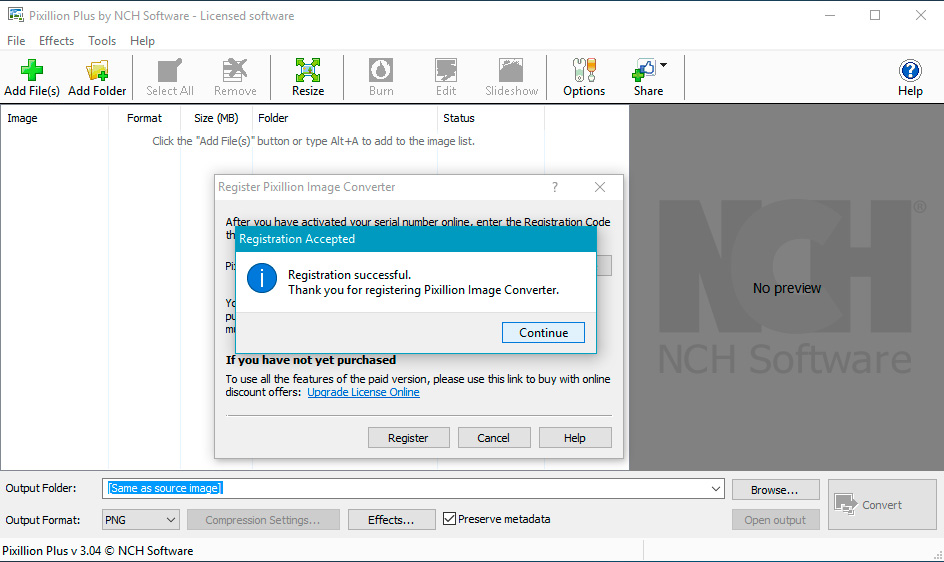Click the question mark in Register dialog title
The height and width of the screenshot is (562, 944).
[x=555, y=187]
